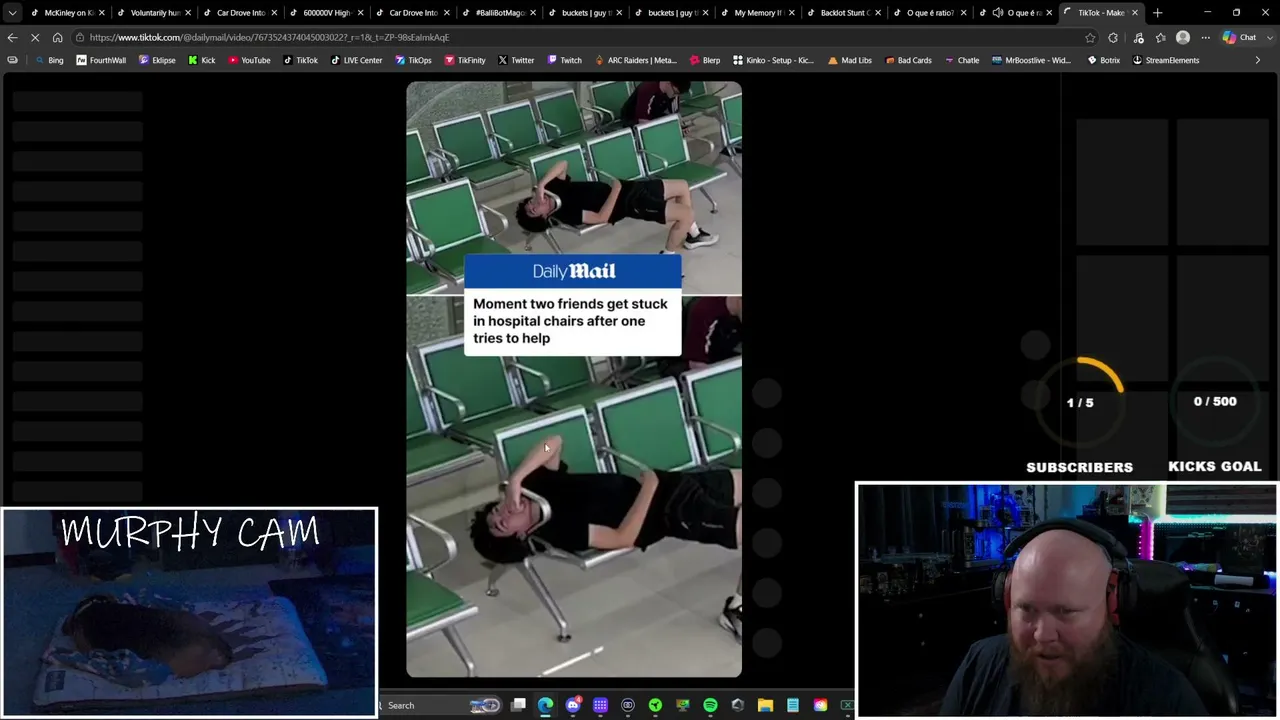Open the browser extensions menu
Image resolution: width=1280 pixels, height=720 pixels.
[x=1113, y=37]
